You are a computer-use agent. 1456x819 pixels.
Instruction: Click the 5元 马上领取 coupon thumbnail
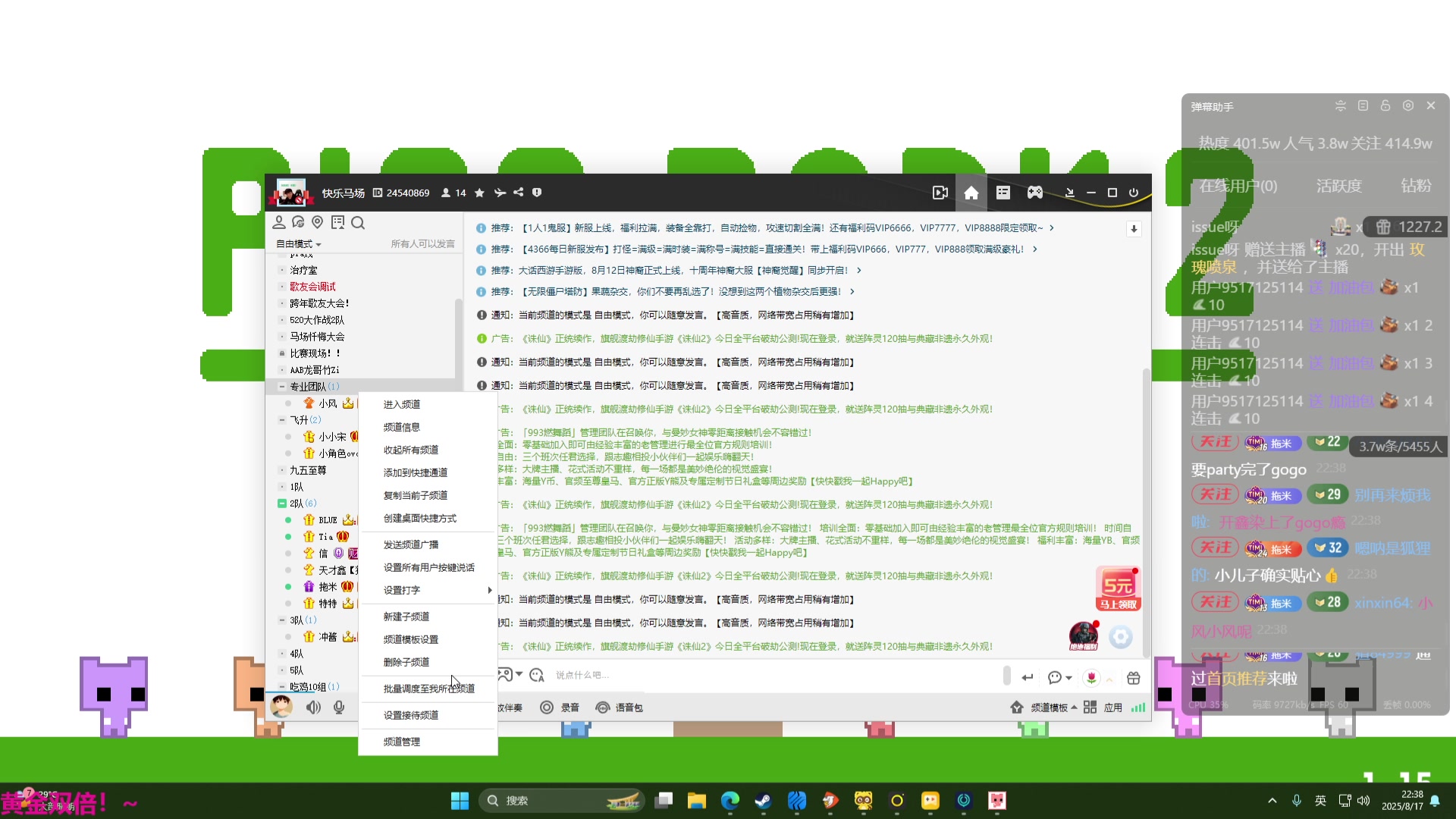pyautogui.click(x=1118, y=589)
